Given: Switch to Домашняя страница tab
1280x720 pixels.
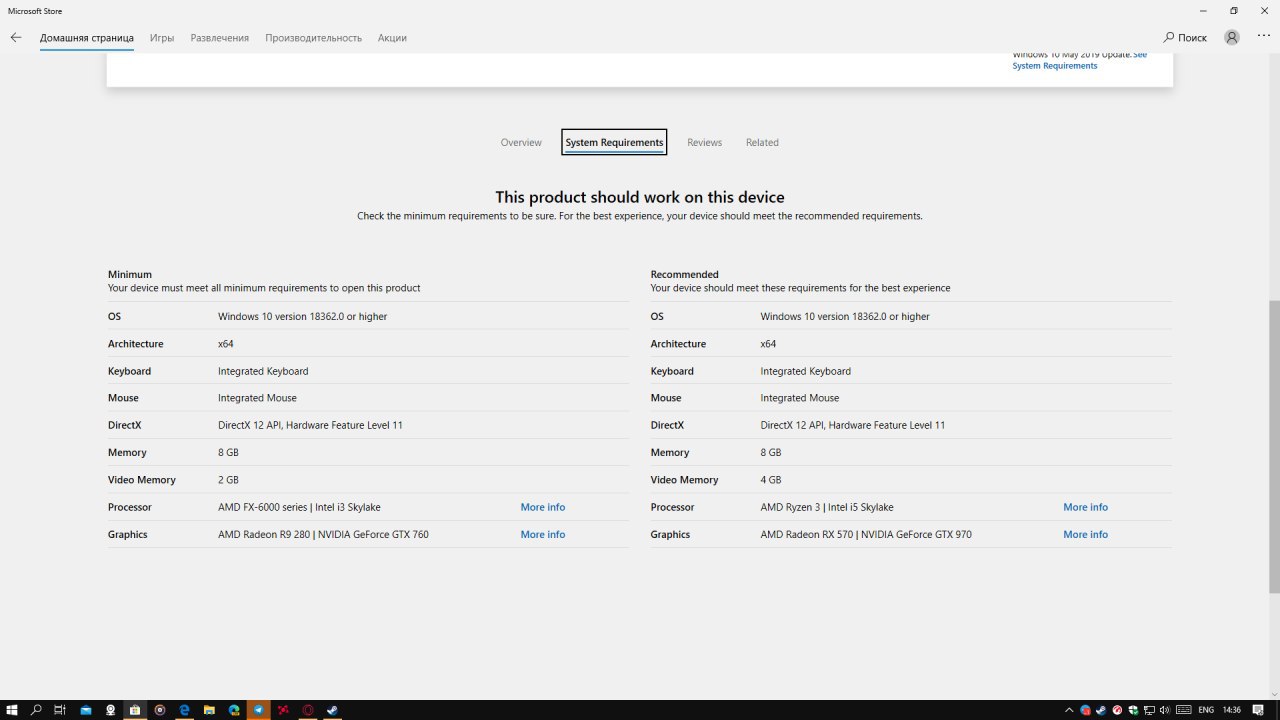Looking at the screenshot, I should coord(87,38).
